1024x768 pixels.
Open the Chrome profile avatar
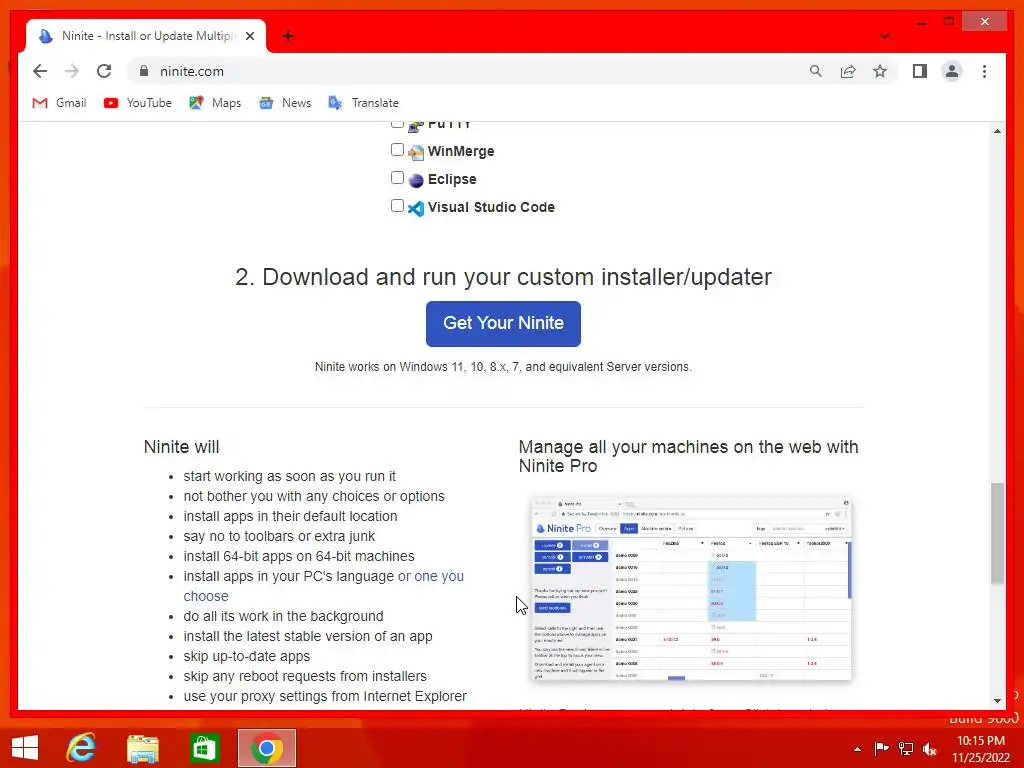[952, 71]
